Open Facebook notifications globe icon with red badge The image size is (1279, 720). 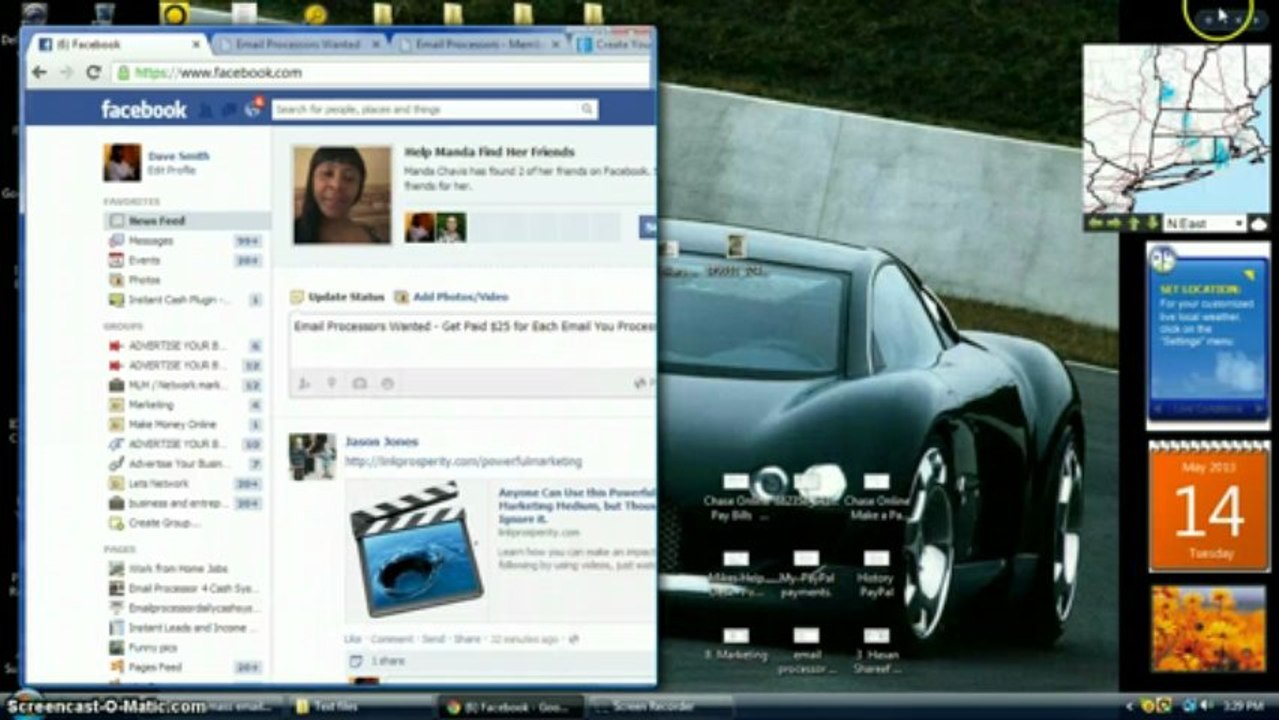coord(253,109)
